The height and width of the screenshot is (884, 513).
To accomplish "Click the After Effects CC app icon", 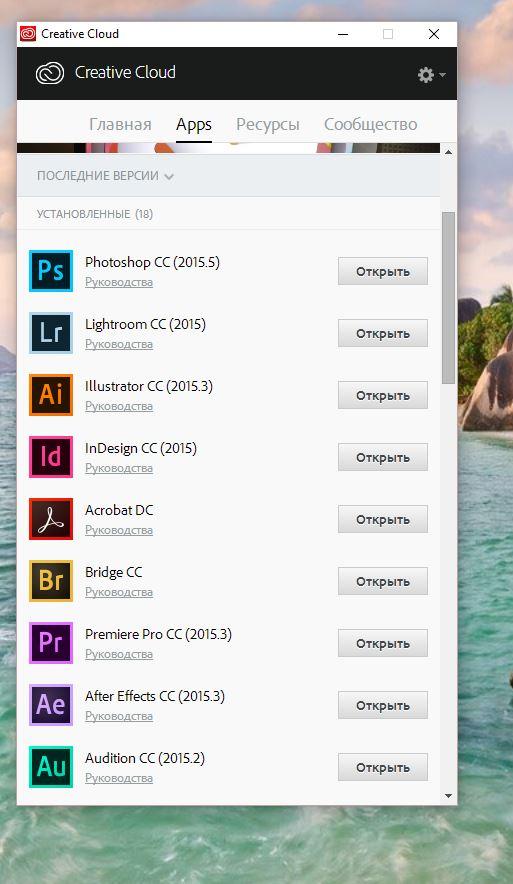I will (x=51, y=705).
